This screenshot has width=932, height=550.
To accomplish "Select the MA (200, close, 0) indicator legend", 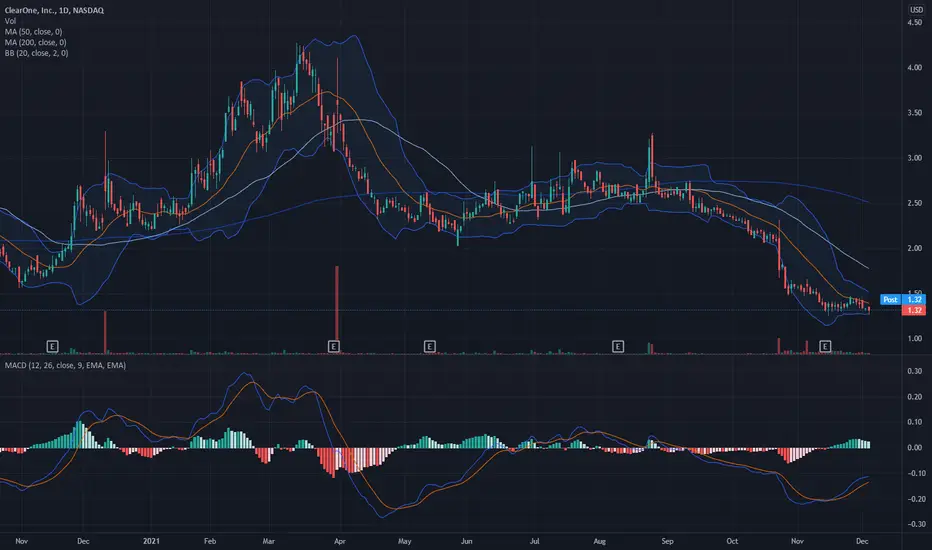I will 36,42.
